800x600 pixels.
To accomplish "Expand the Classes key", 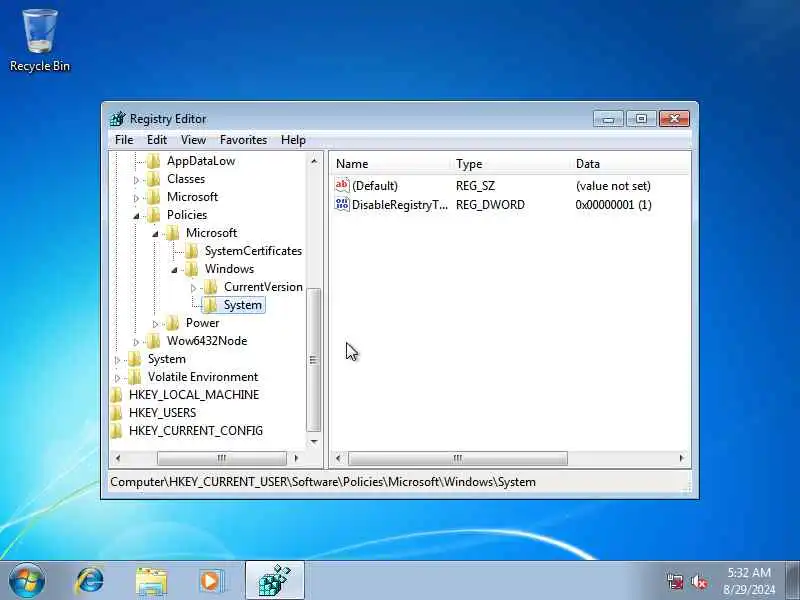I will pos(136,180).
